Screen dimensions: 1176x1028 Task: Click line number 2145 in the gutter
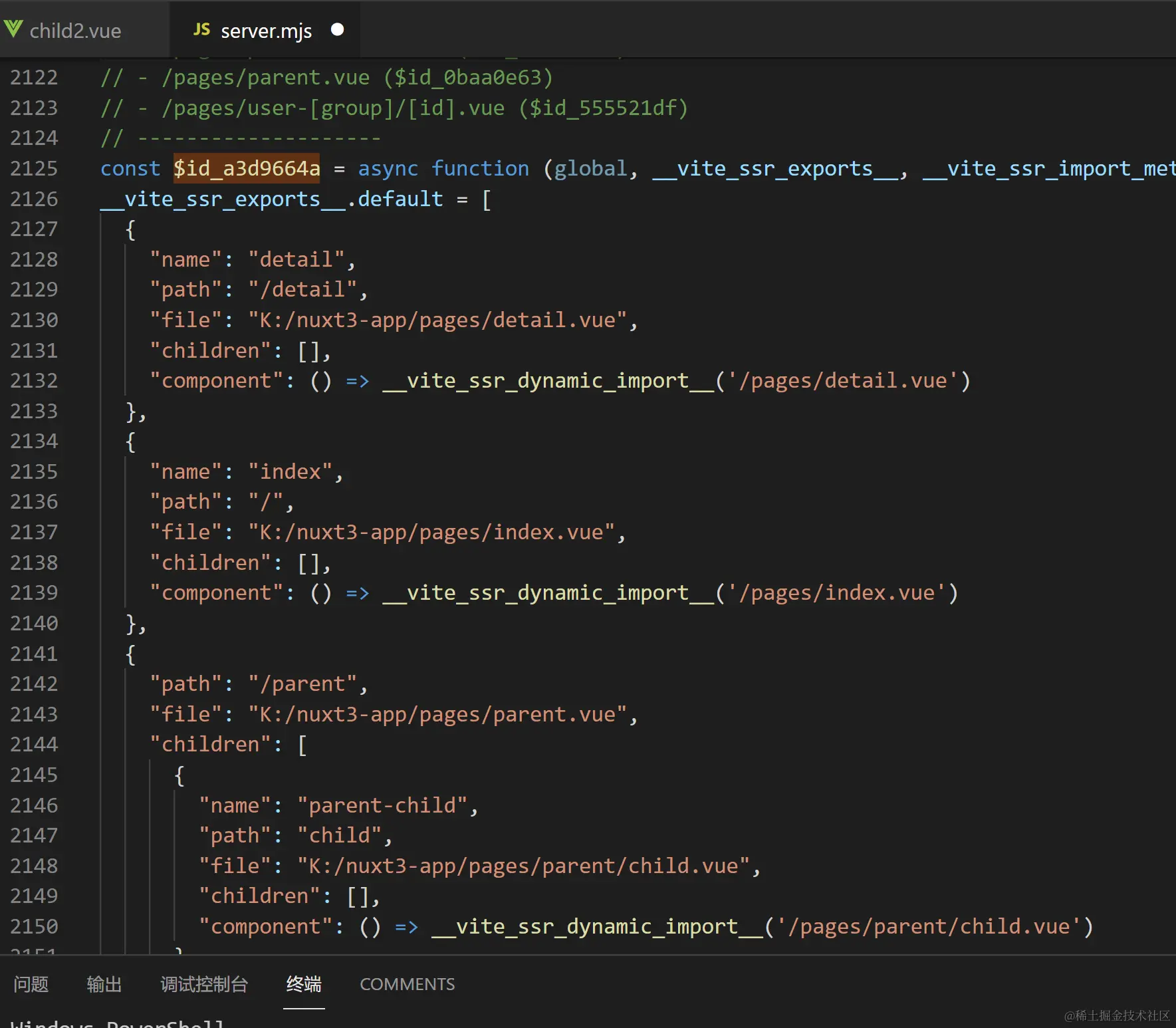34,775
